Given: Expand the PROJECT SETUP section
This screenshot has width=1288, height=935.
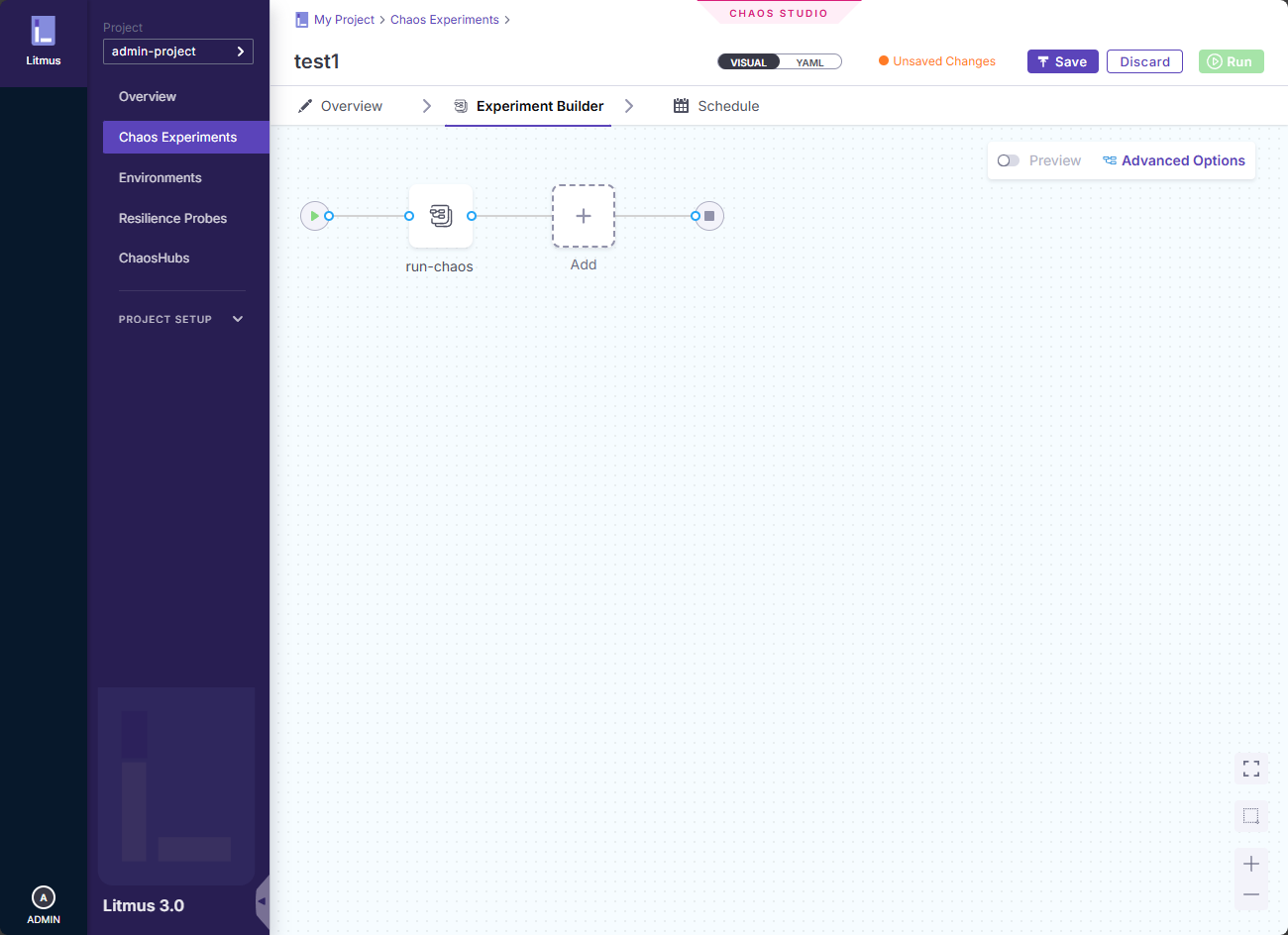Looking at the screenshot, I should pos(181,319).
